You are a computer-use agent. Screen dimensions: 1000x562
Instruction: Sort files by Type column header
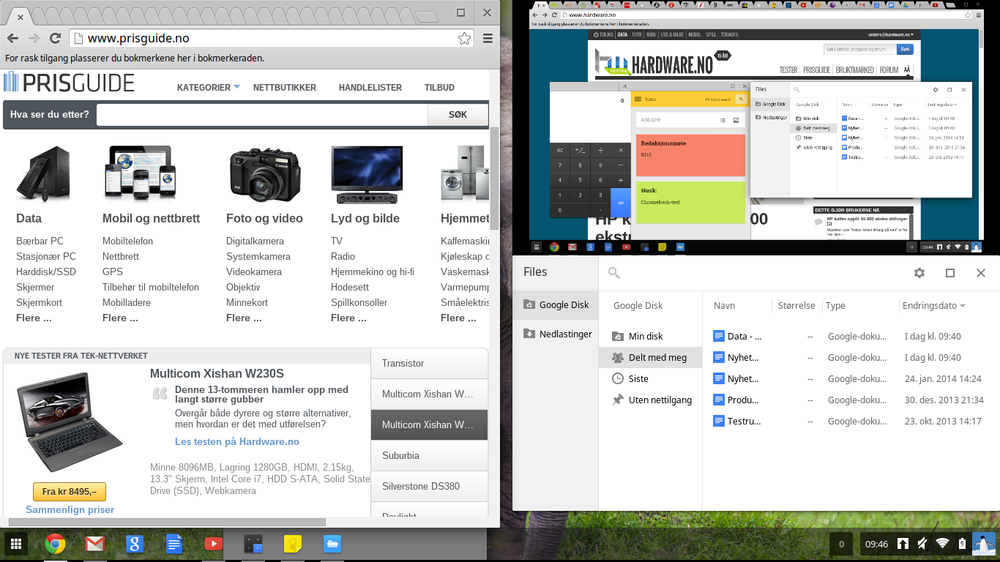(835, 306)
